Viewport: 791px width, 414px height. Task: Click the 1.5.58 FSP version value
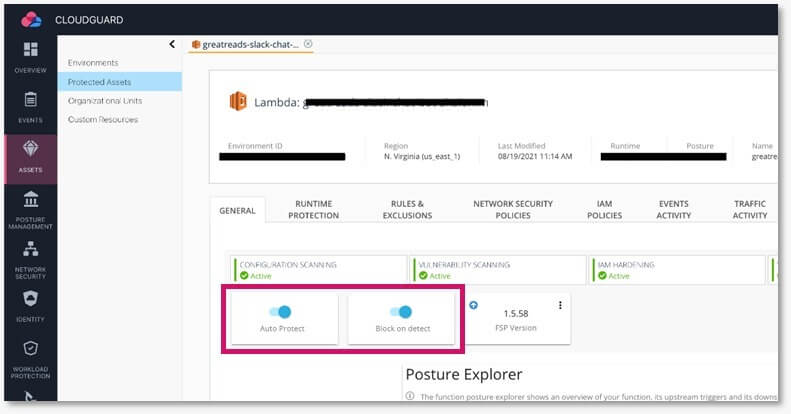(516, 313)
